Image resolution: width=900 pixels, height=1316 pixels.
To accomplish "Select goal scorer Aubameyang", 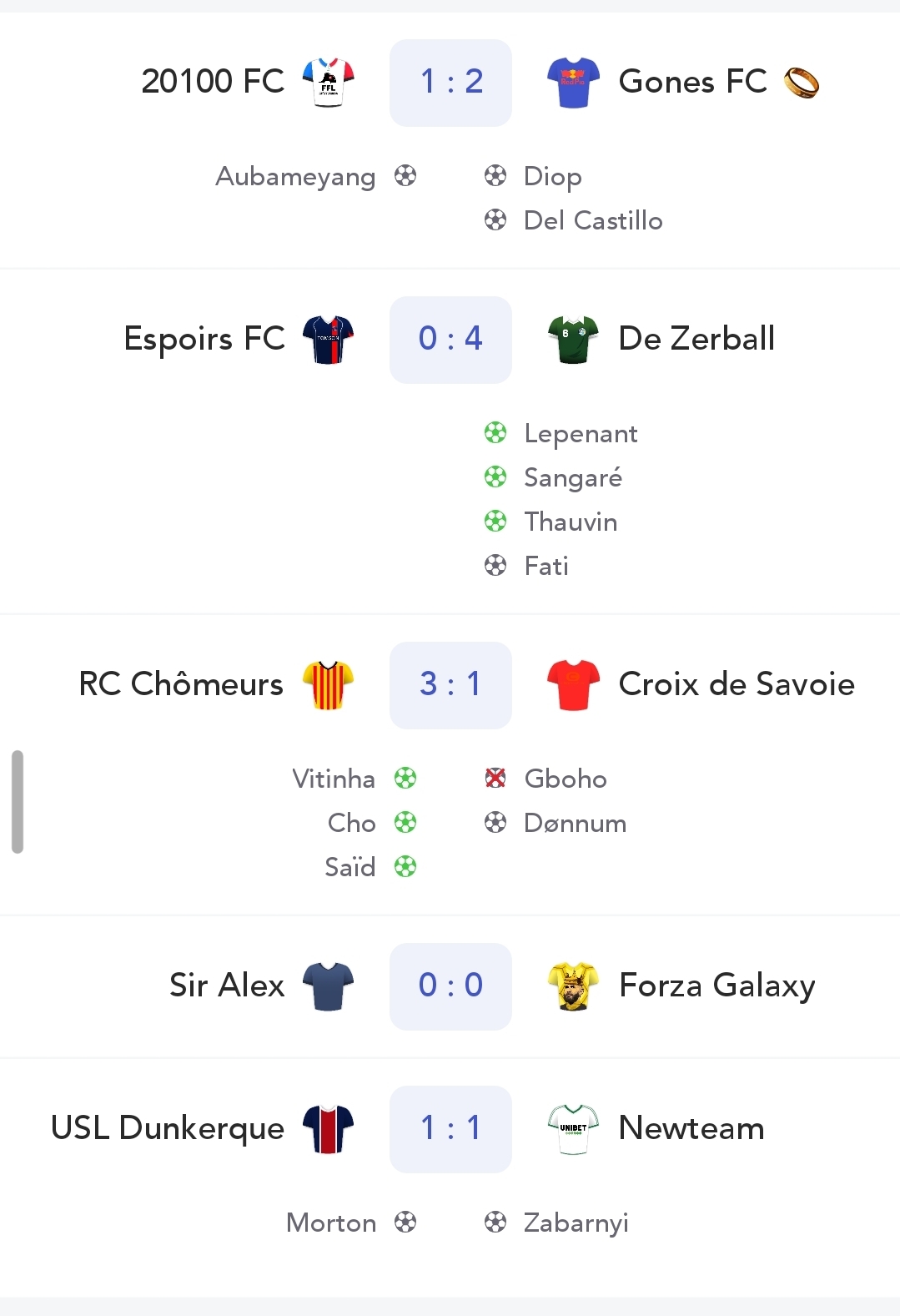I will tap(295, 177).
